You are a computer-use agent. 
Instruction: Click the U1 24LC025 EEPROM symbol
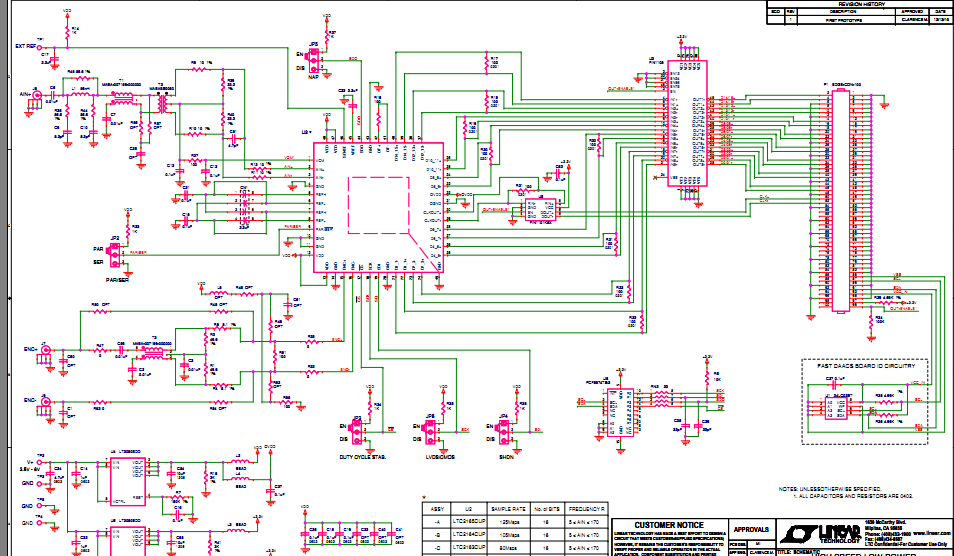[835, 407]
